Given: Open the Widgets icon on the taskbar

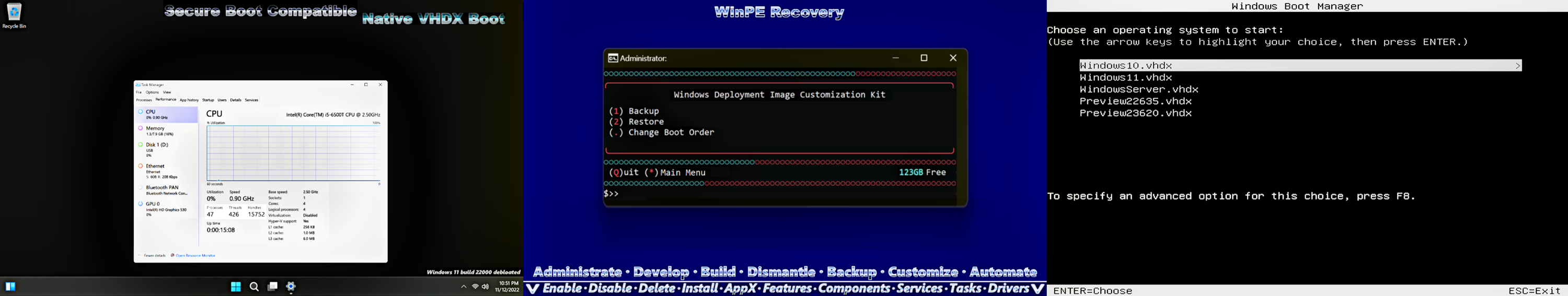Looking at the screenshot, I should pos(10,287).
